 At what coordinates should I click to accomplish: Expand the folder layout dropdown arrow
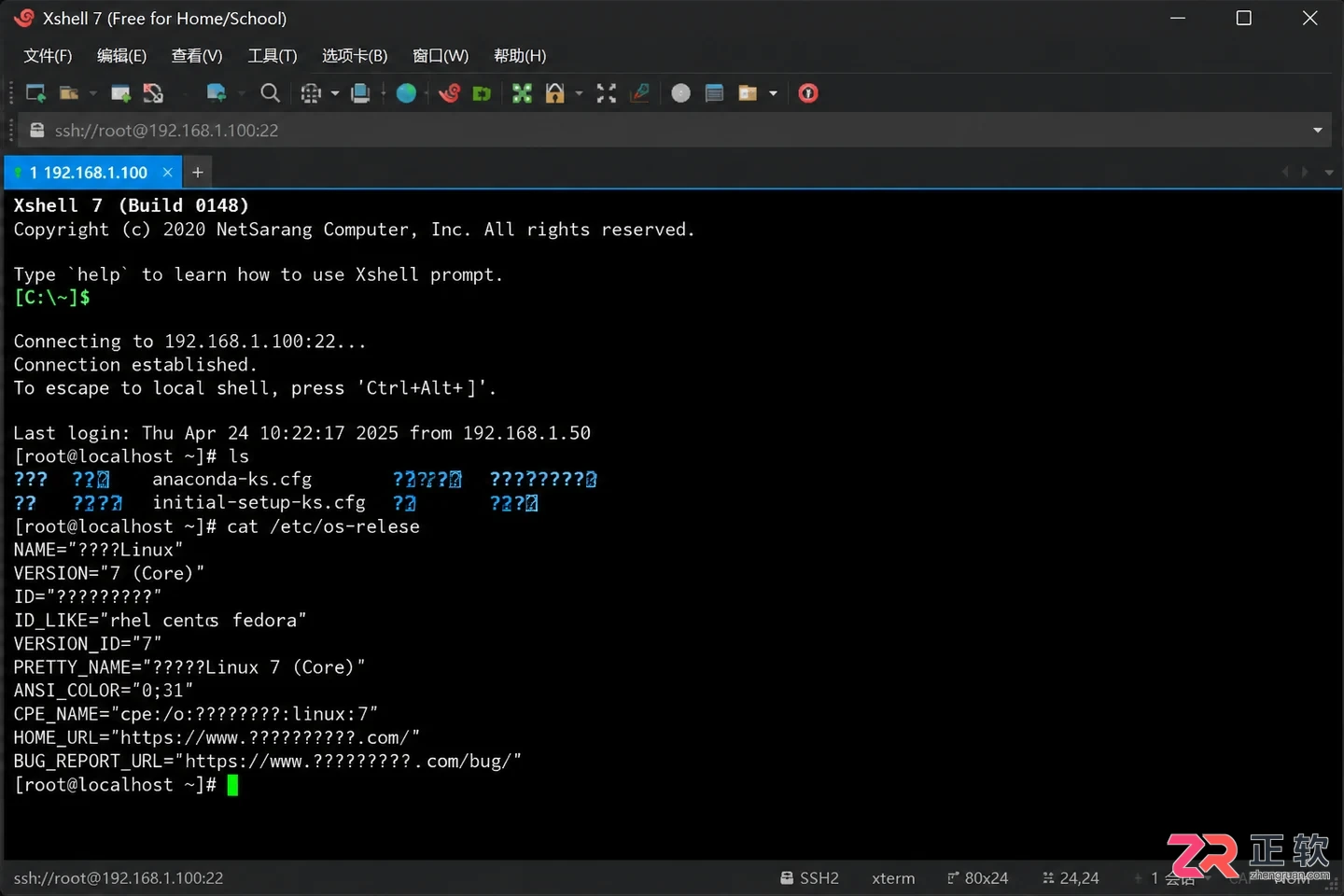pos(773,93)
